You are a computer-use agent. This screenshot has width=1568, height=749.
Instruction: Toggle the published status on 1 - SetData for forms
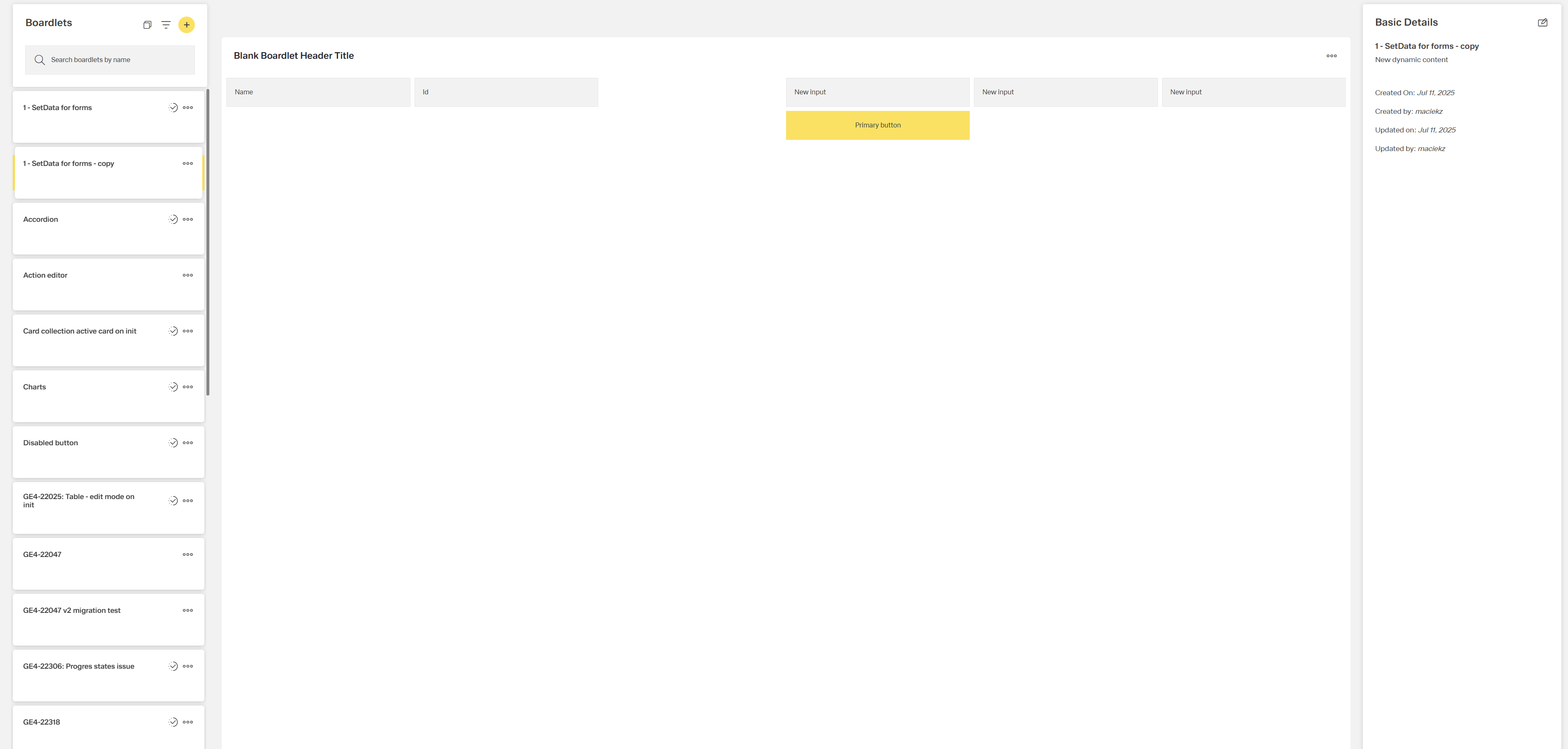(172, 107)
